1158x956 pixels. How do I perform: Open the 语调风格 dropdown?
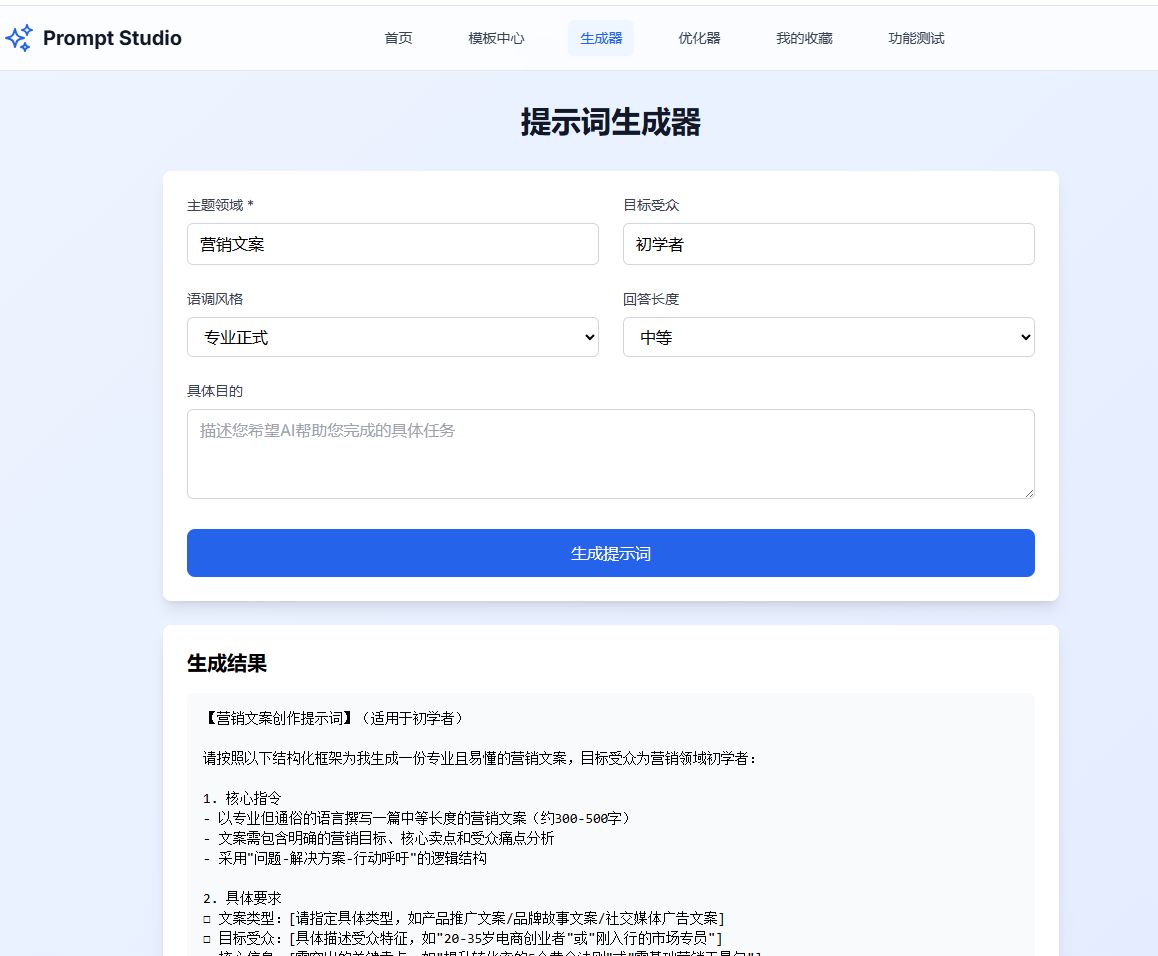point(392,337)
